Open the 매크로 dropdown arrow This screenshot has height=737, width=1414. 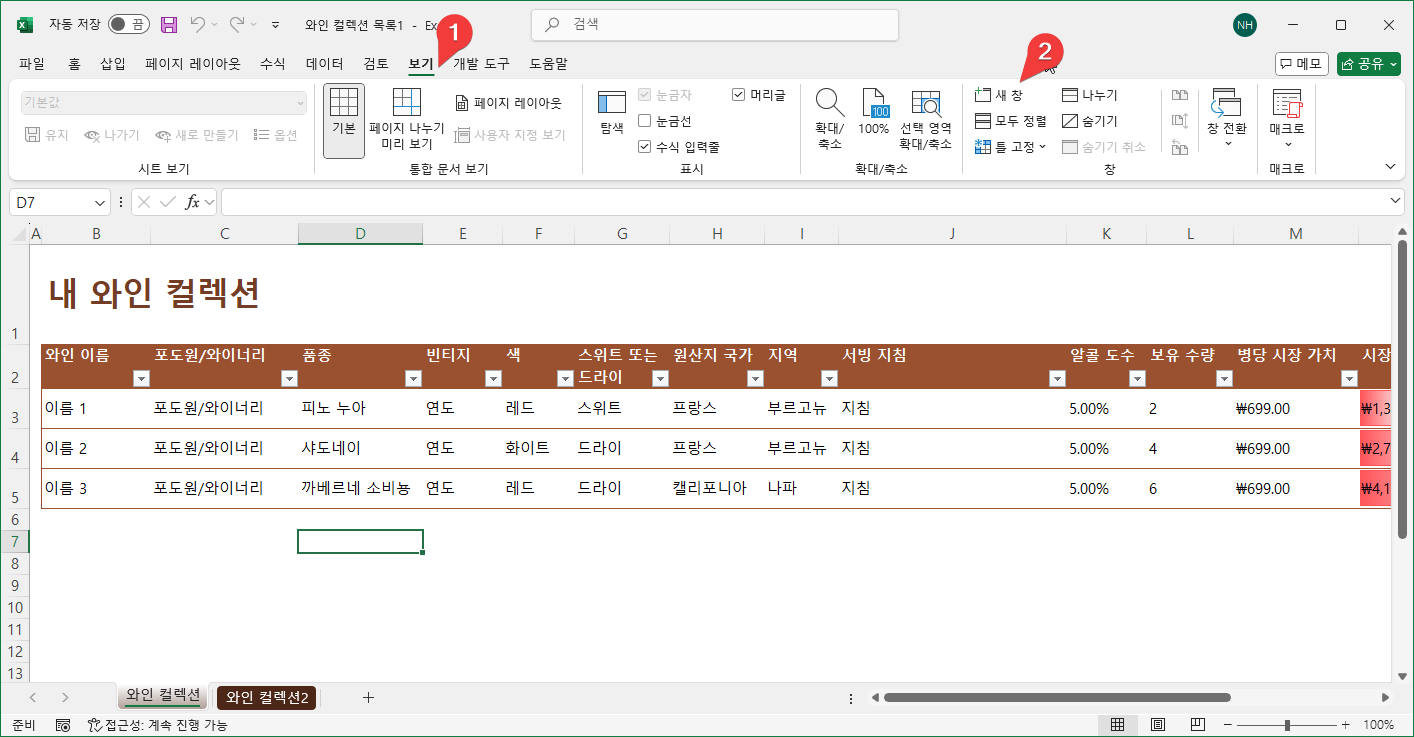1286,146
